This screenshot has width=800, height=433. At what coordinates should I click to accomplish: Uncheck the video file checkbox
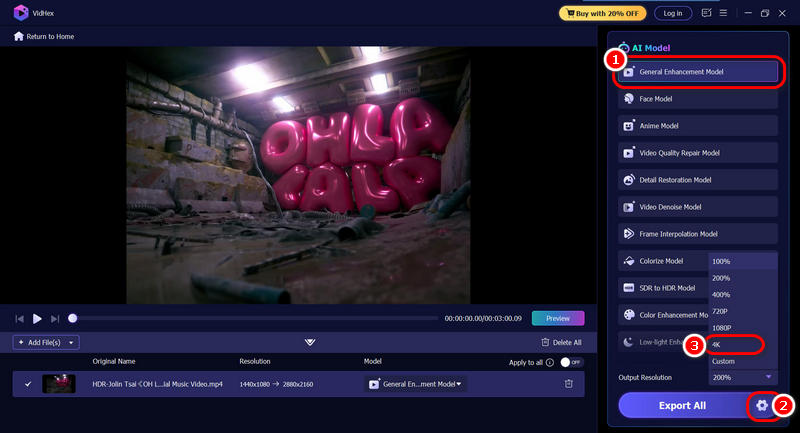[x=27, y=384]
